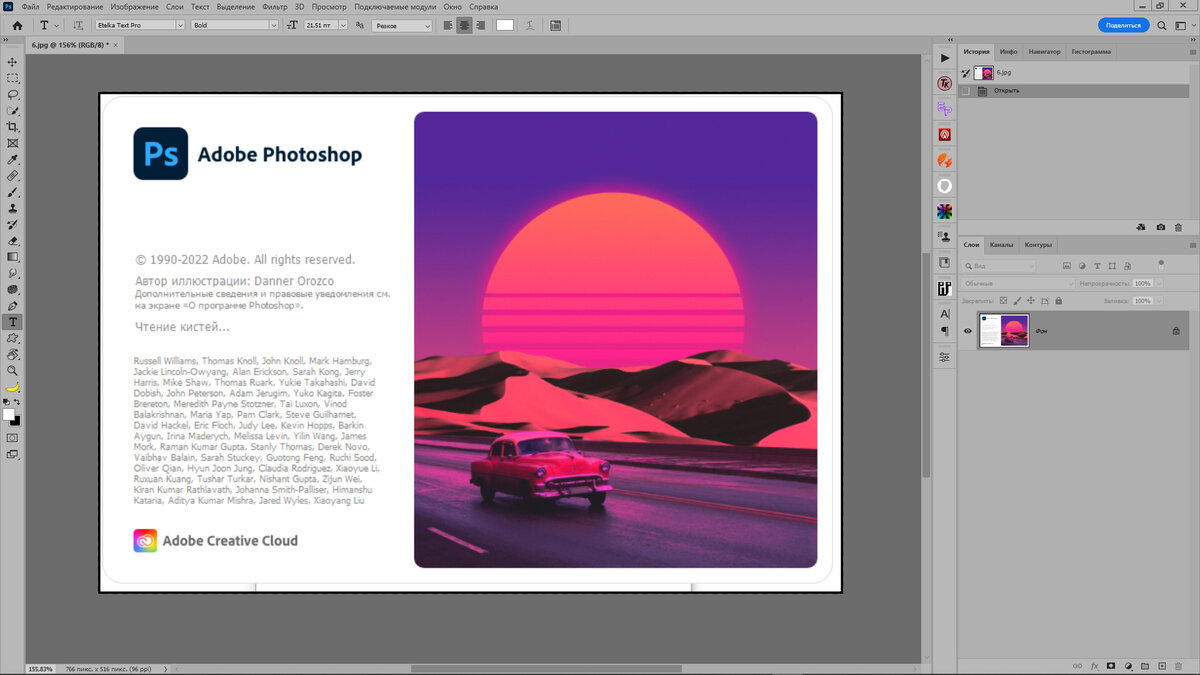Go to the Home screen icon
1200x675 pixels.
pos(17,25)
